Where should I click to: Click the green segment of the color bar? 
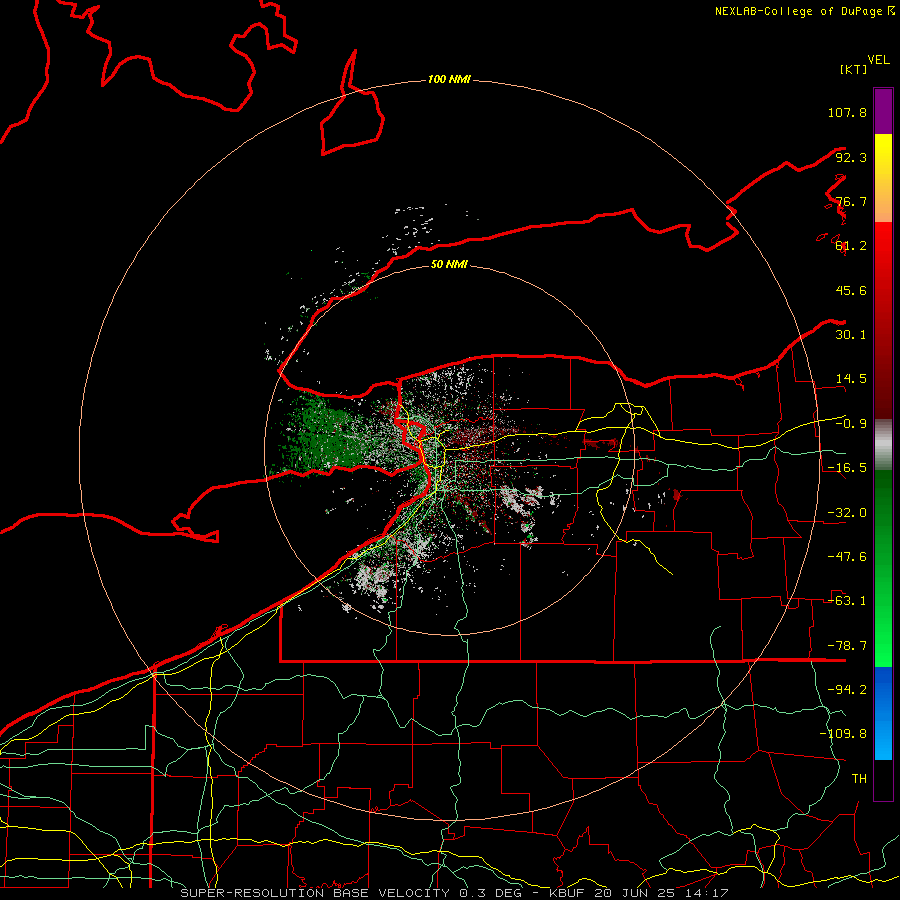[x=883, y=568]
